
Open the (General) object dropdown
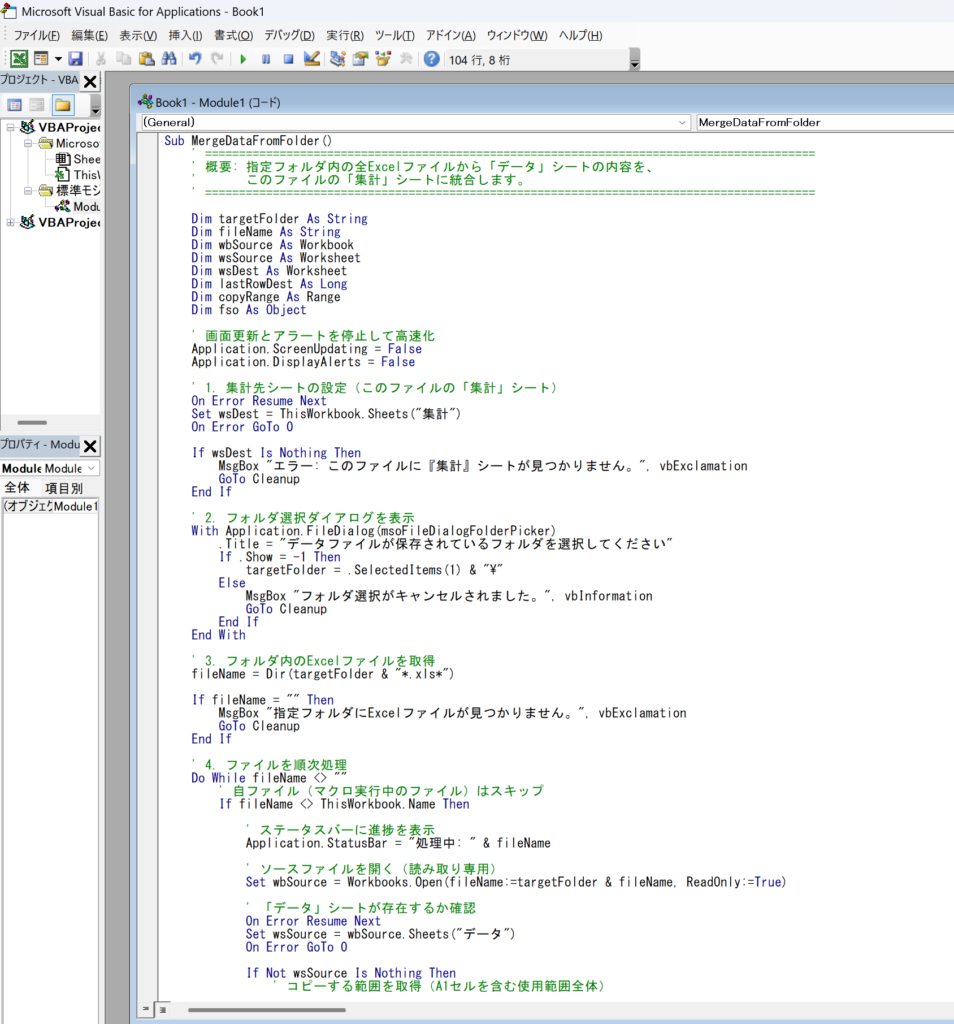coord(413,122)
